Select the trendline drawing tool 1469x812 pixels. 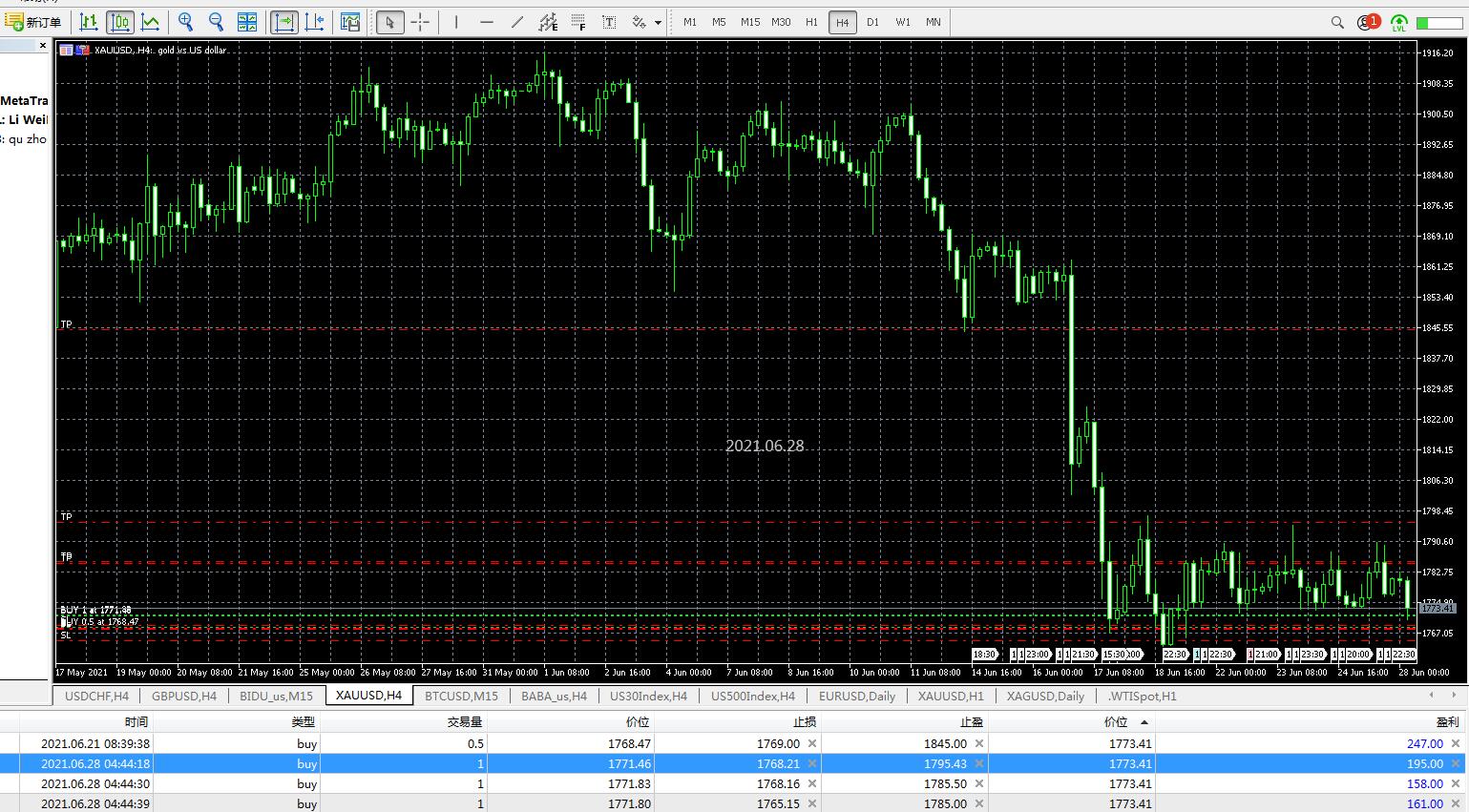click(x=517, y=22)
